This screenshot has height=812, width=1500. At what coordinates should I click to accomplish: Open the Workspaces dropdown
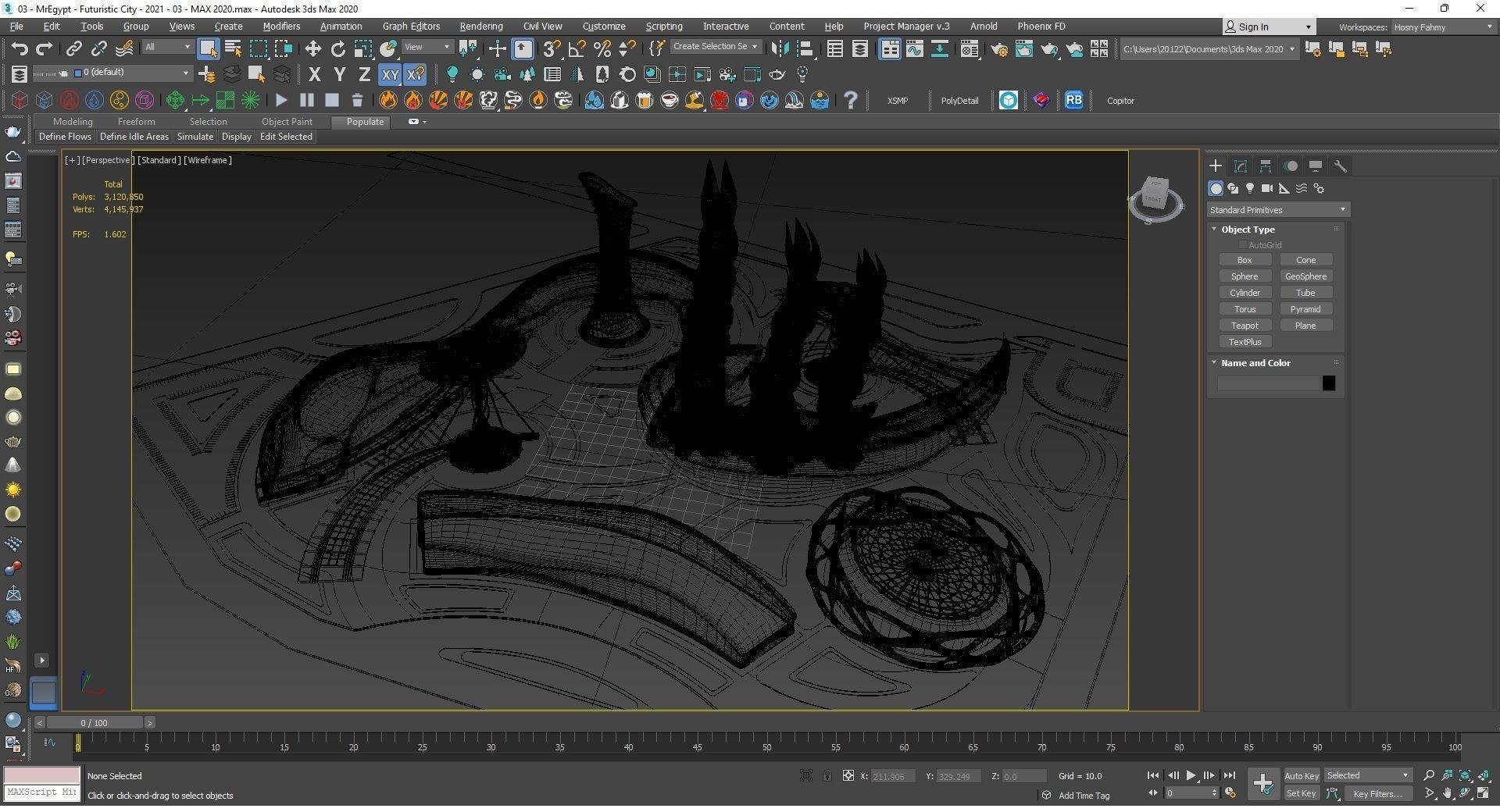1442,27
